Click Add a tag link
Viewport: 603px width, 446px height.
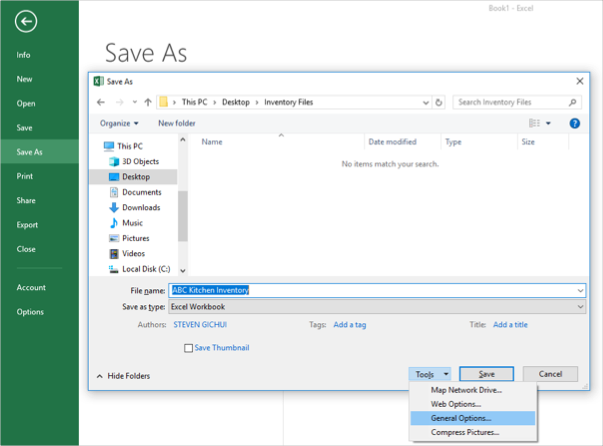click(x=349, y=325)
